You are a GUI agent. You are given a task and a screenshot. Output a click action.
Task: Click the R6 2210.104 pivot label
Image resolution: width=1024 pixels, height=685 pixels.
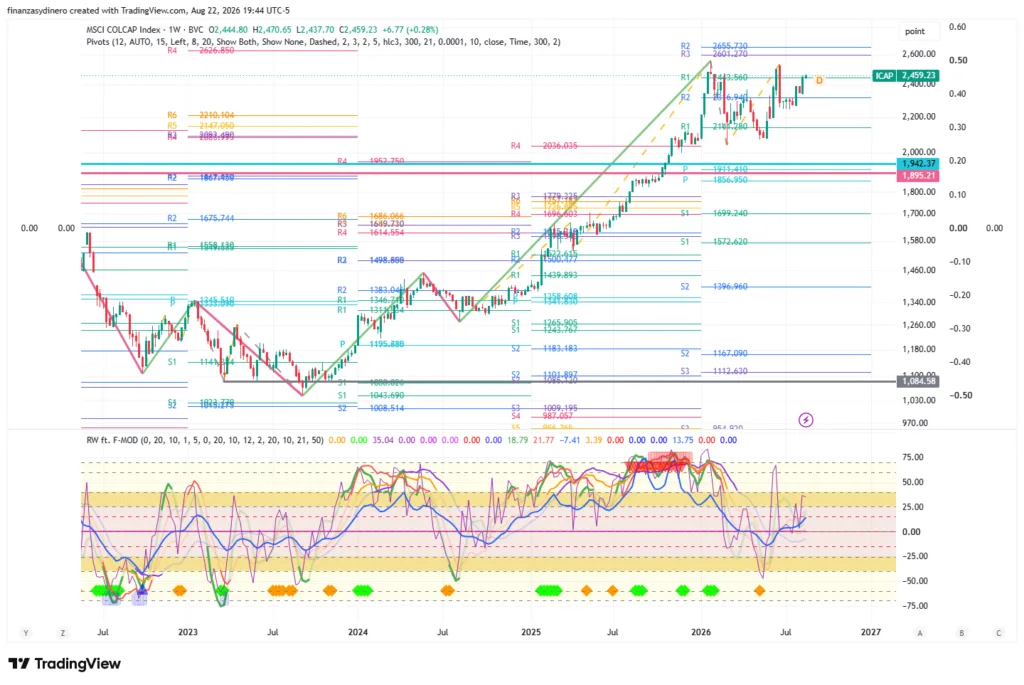coord(200,115)
